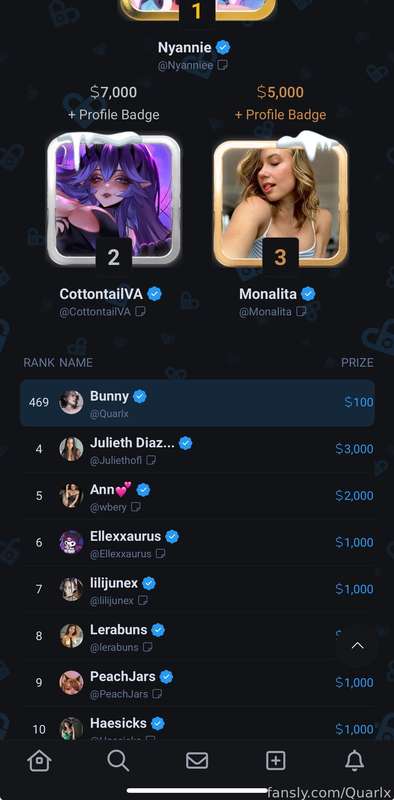This screenshot has height=800, width=394.
Task: Open Ellexxaurus profile name link
Action: tap(126, 536)
